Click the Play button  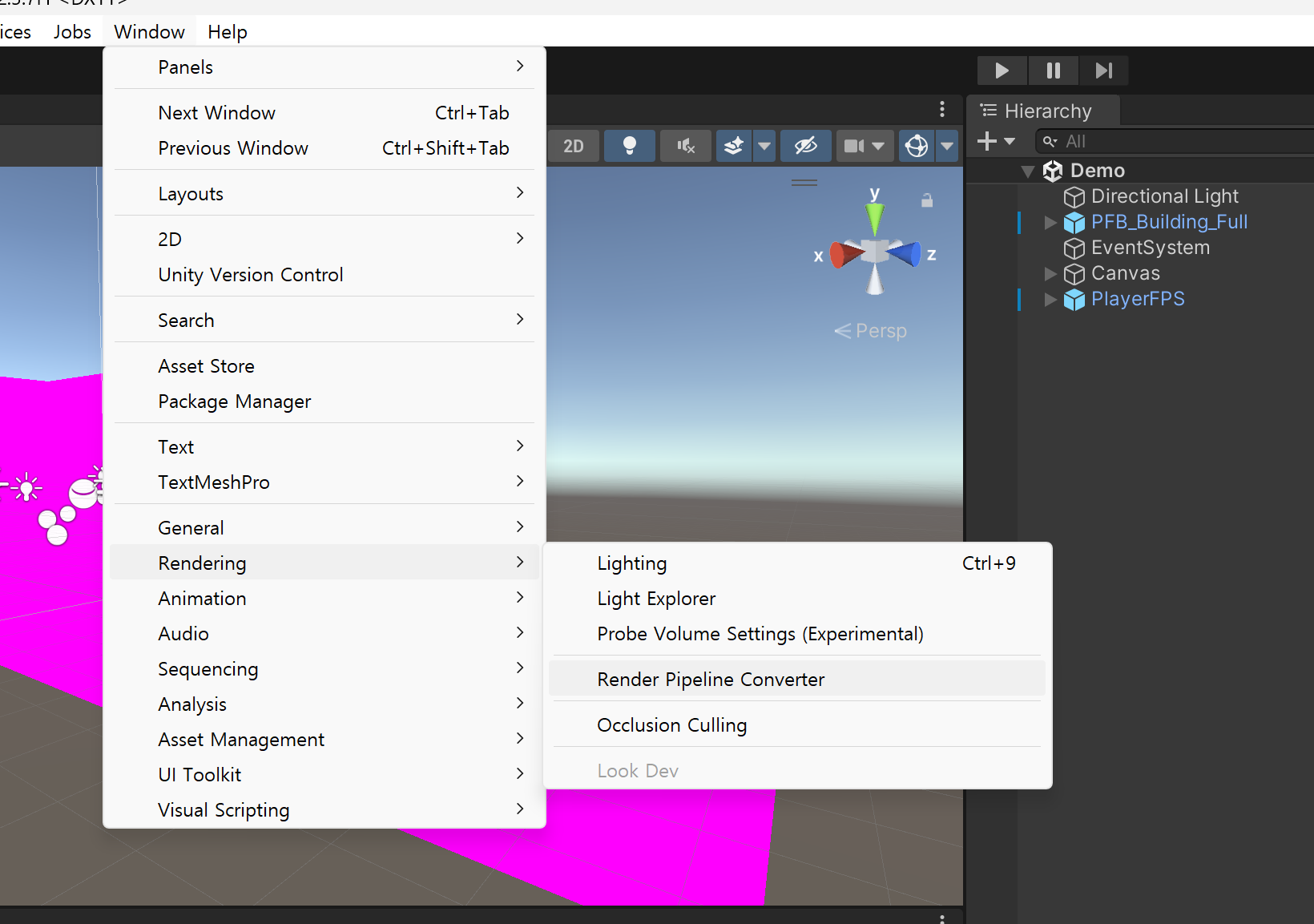1002,71
